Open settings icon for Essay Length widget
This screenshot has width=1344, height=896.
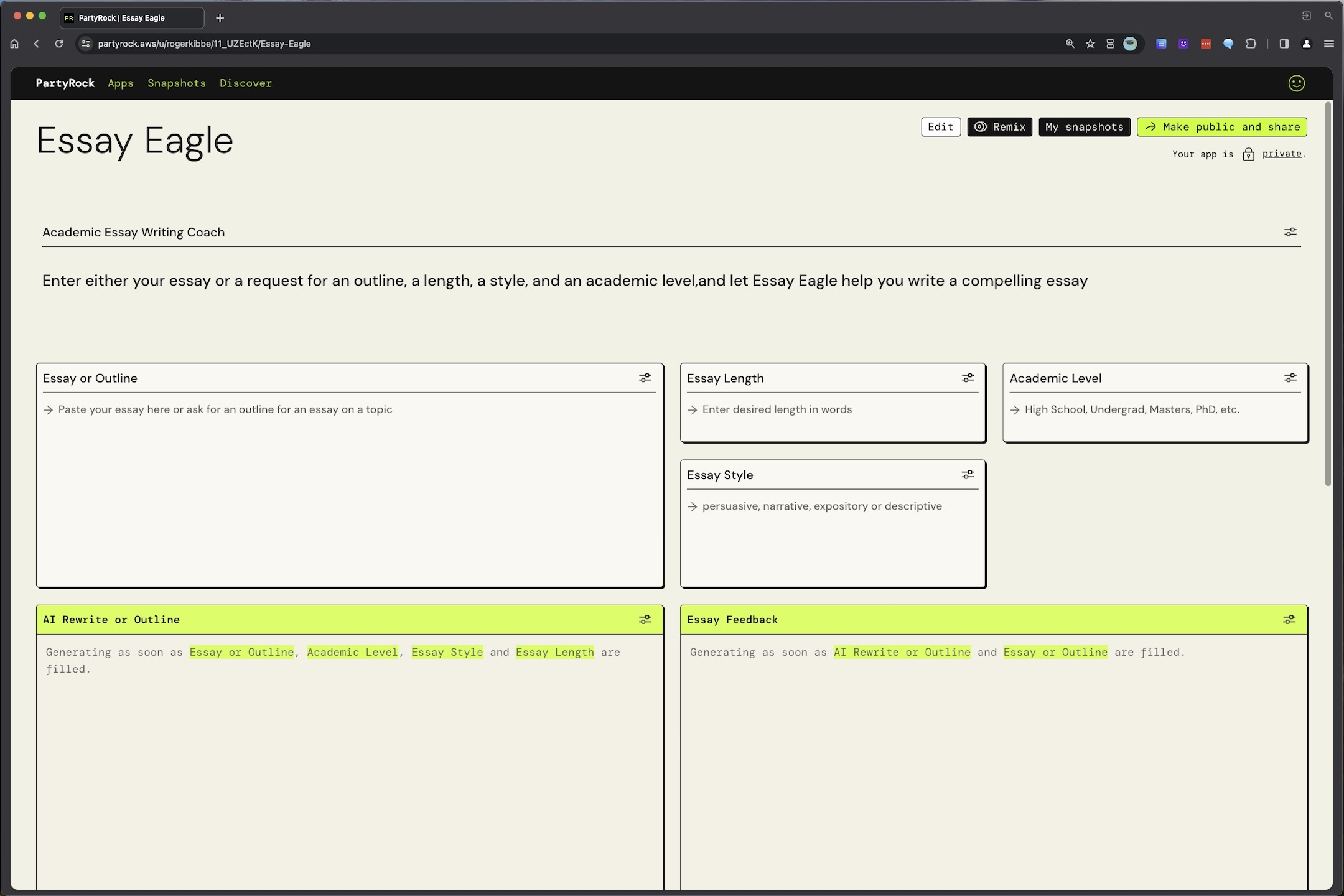pos(968,378)
